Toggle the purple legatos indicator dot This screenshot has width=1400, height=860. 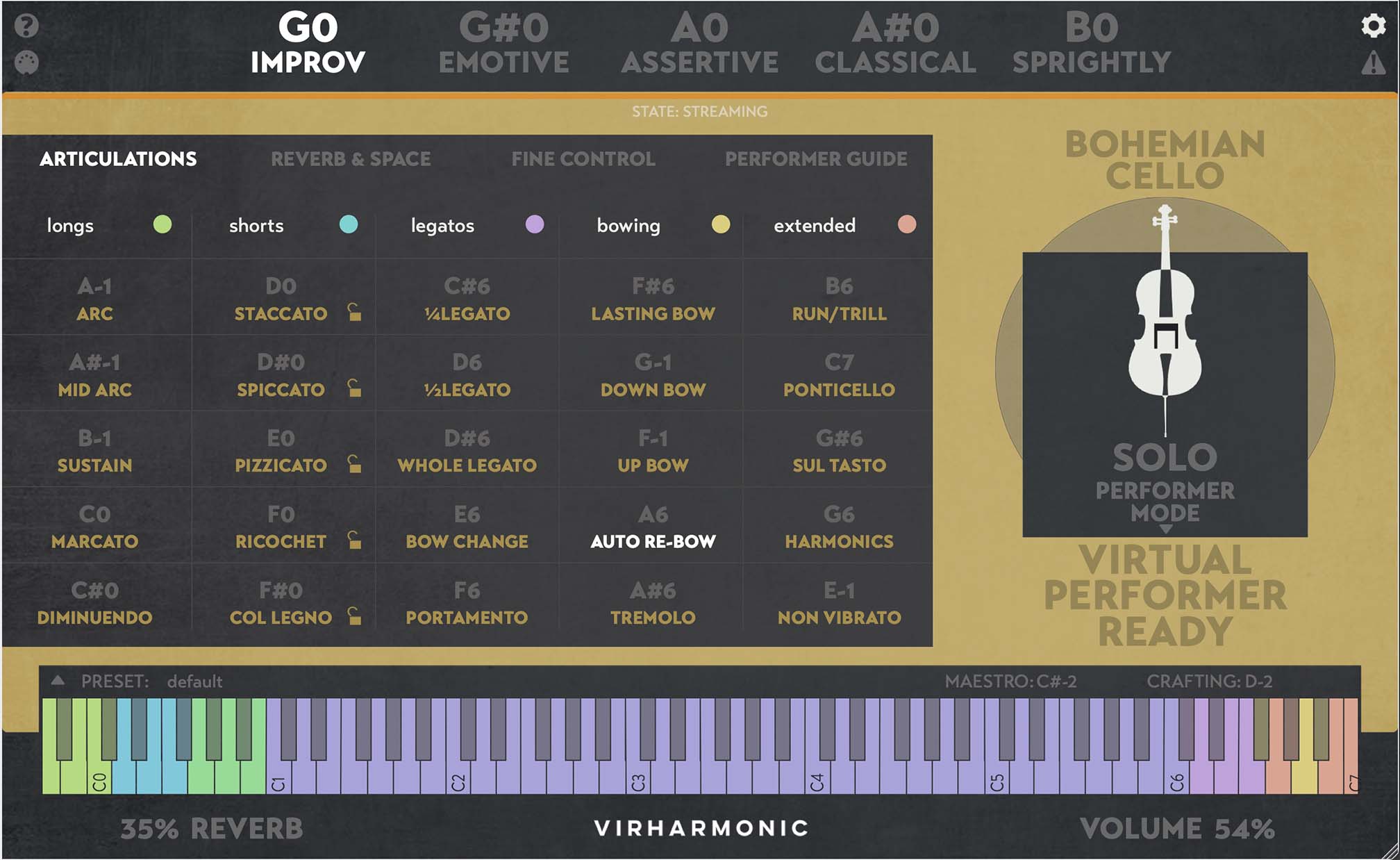click(x=534, y=224)
